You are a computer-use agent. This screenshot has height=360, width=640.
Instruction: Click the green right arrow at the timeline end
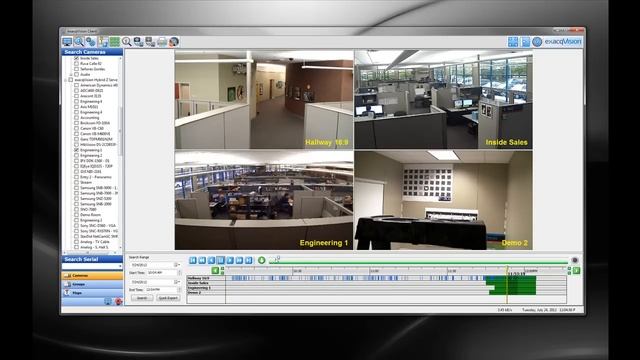click(x=576, y=271)
